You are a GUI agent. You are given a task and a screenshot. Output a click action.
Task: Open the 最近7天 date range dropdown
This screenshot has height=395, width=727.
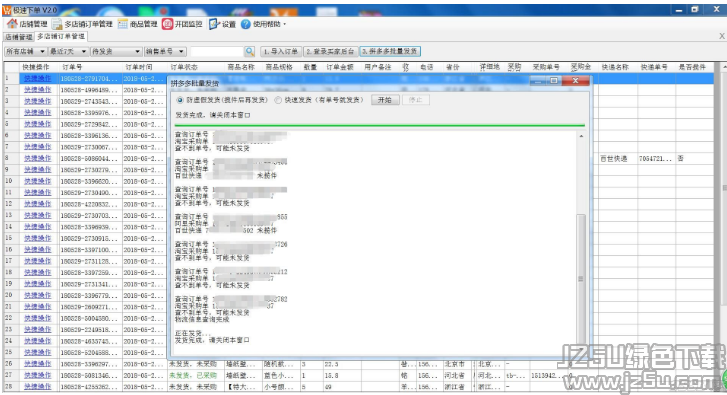click(x=69, y=51)
